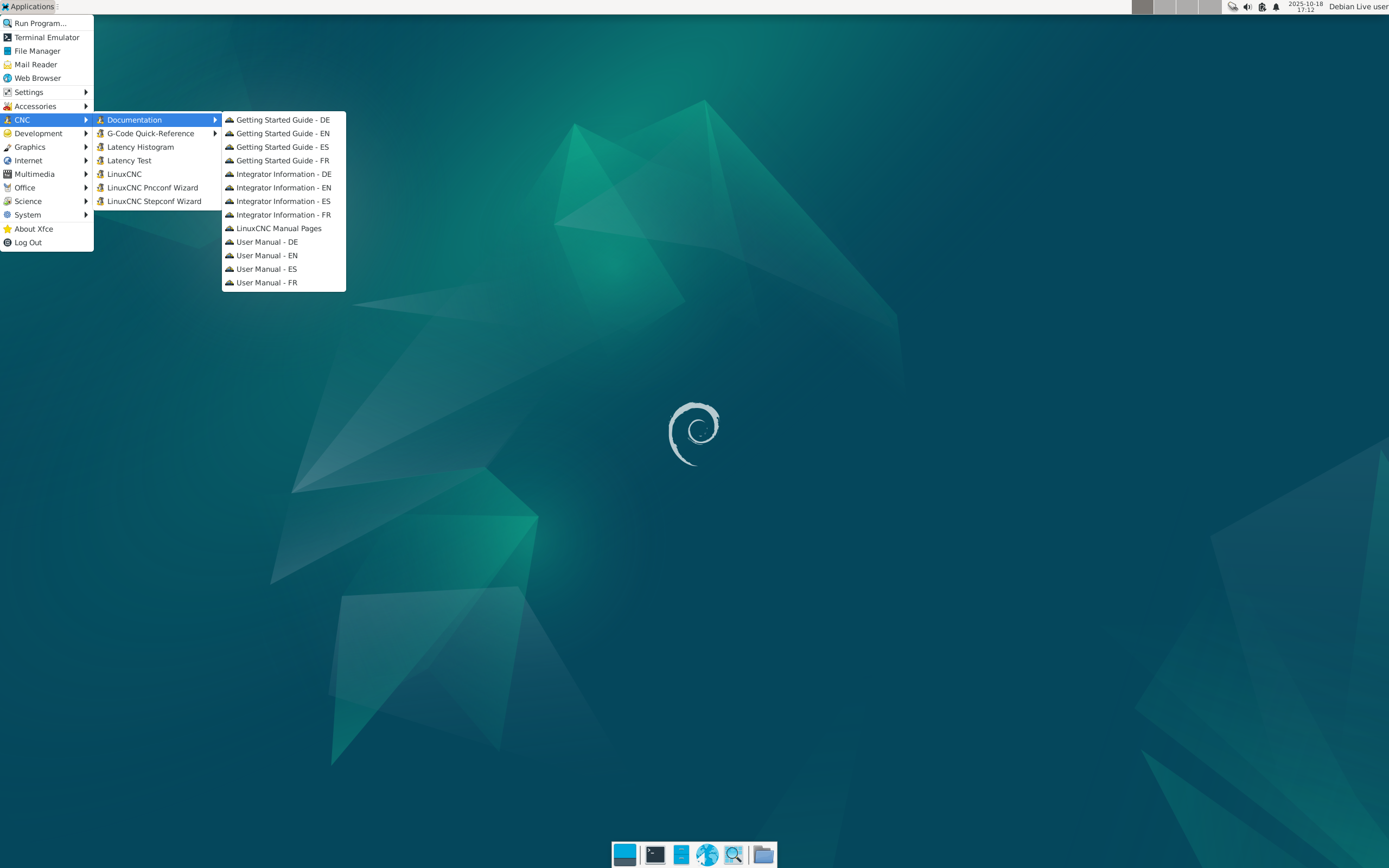Launch LinuxCNC Pncconf Wizard

click(x=157, y=188)
